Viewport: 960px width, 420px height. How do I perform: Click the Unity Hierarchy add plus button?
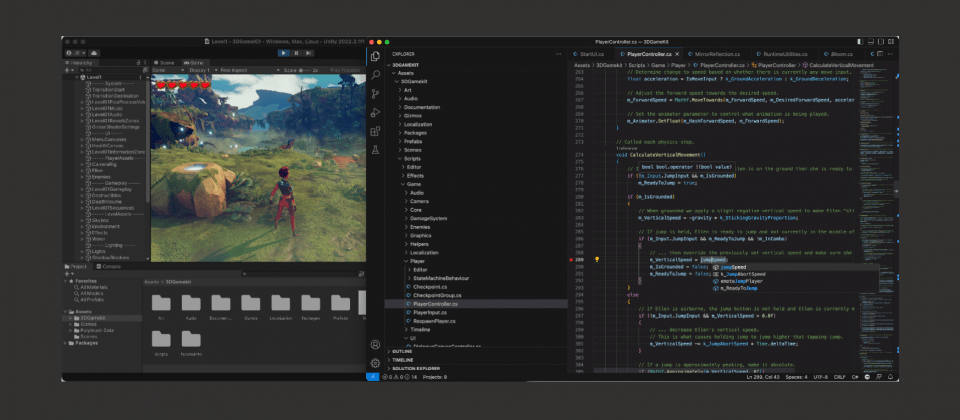[69, 70]
